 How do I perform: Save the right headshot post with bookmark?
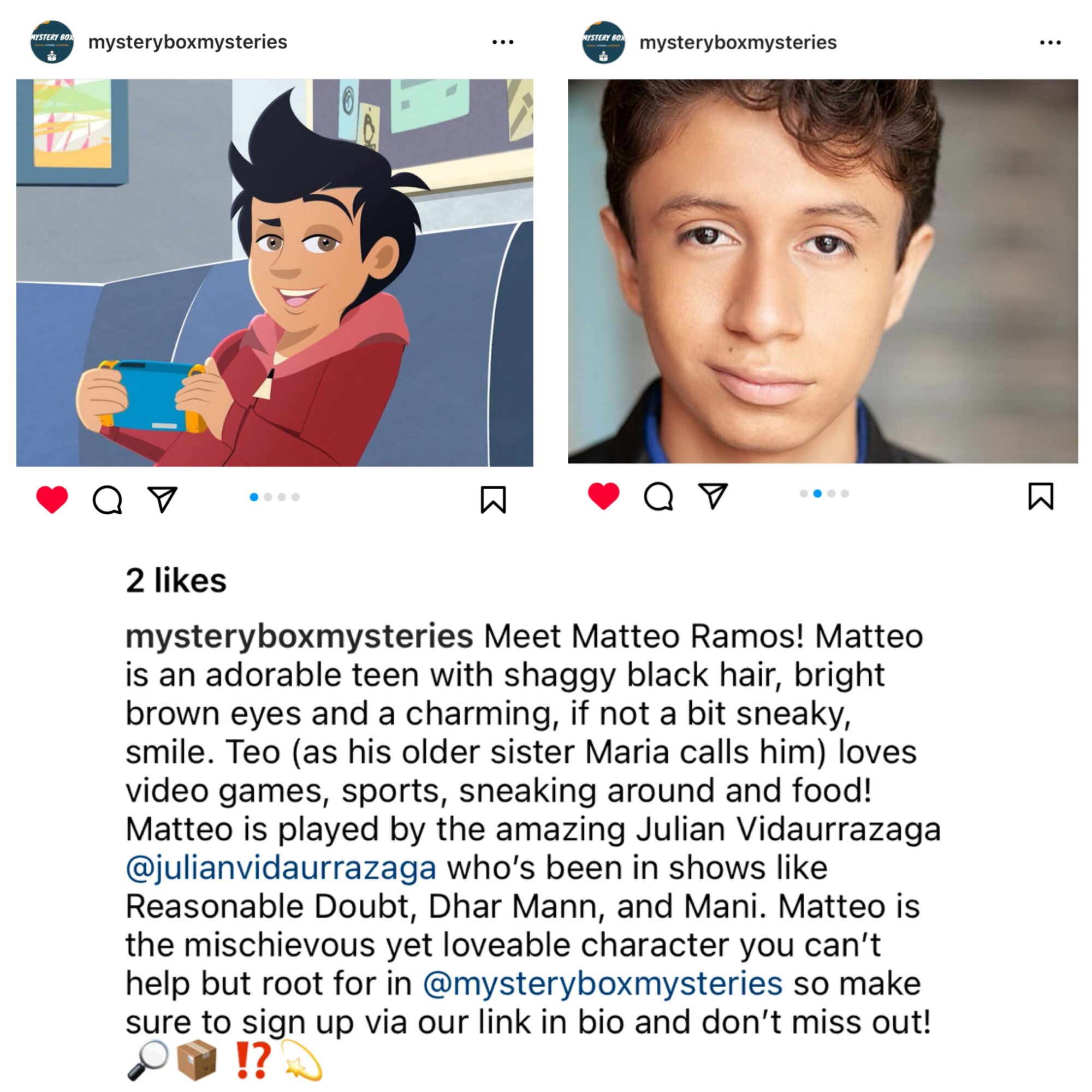pyautogui.click(x=1041, y=496)
